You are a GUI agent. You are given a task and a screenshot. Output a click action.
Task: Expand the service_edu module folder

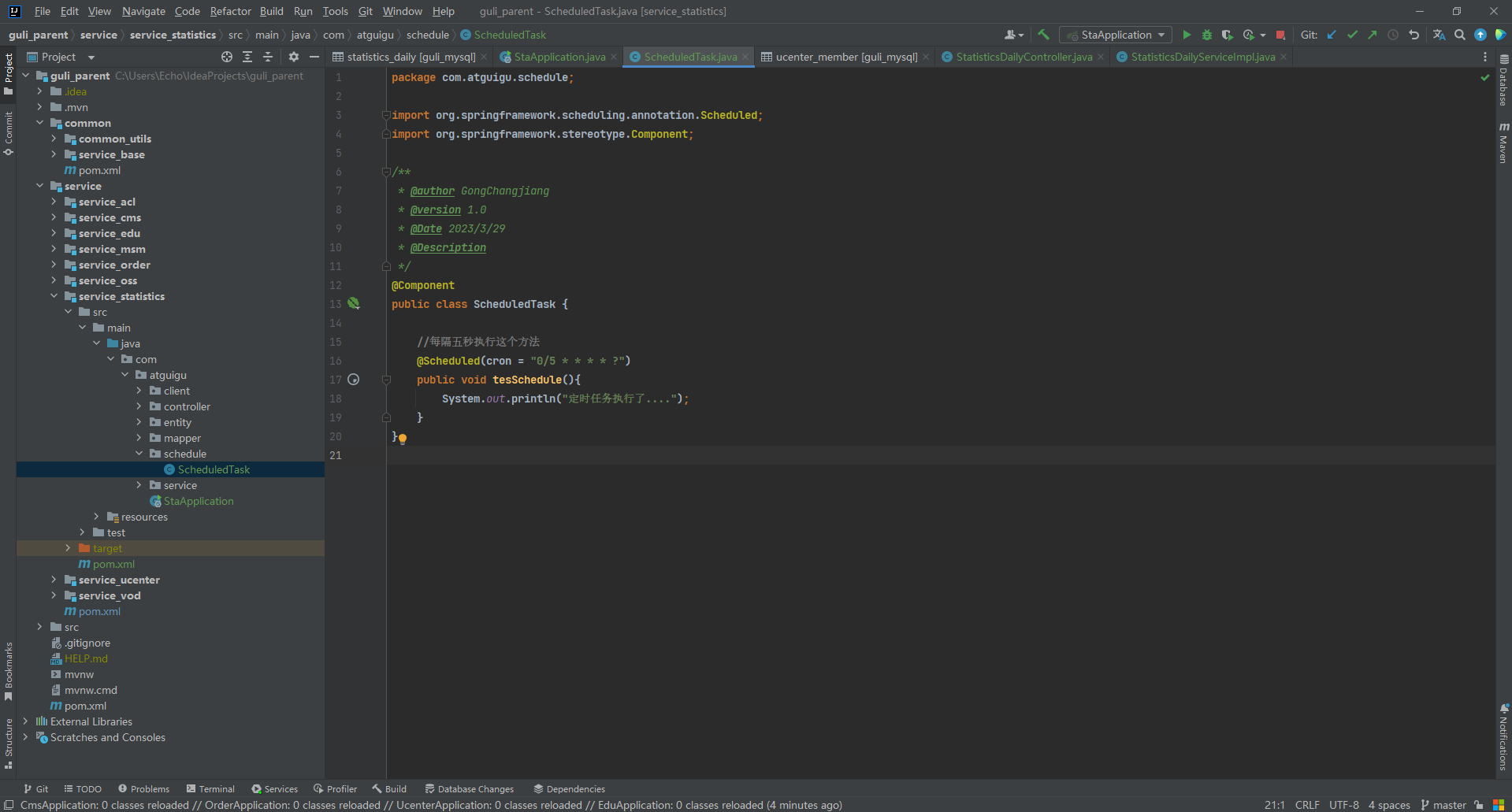(54, 233)
